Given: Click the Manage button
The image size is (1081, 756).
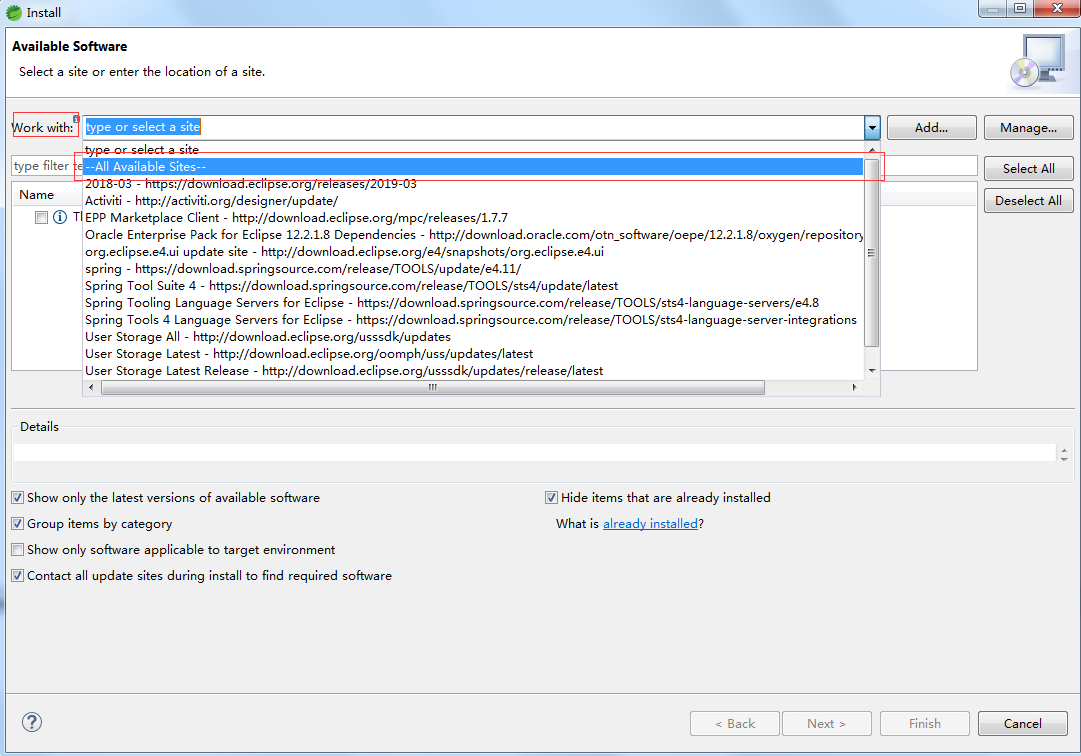Looking at the screenshot, I should 1028,127.
